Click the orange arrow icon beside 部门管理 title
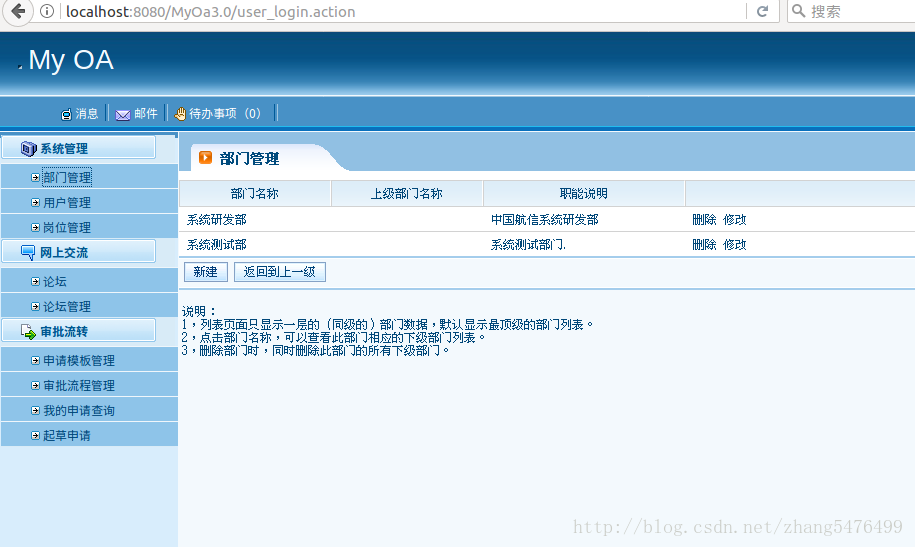915x547 pixels. point(205,158)
